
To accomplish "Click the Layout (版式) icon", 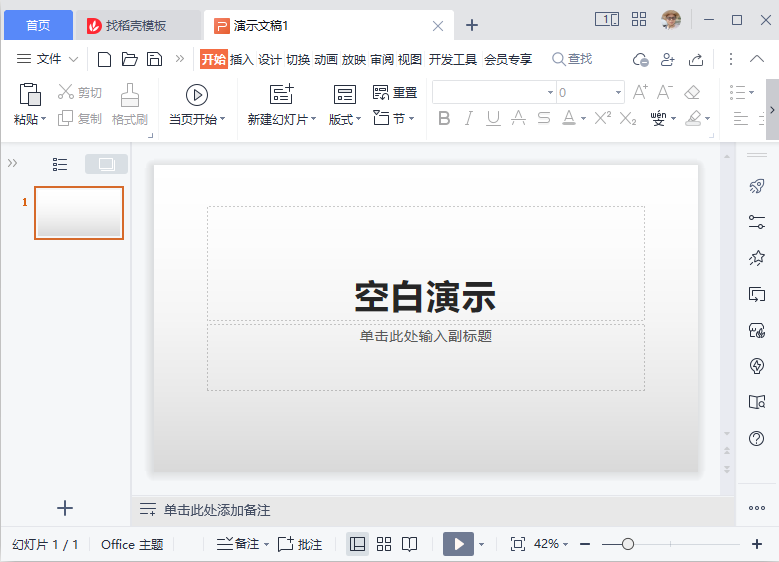I will tap(344, 94).
